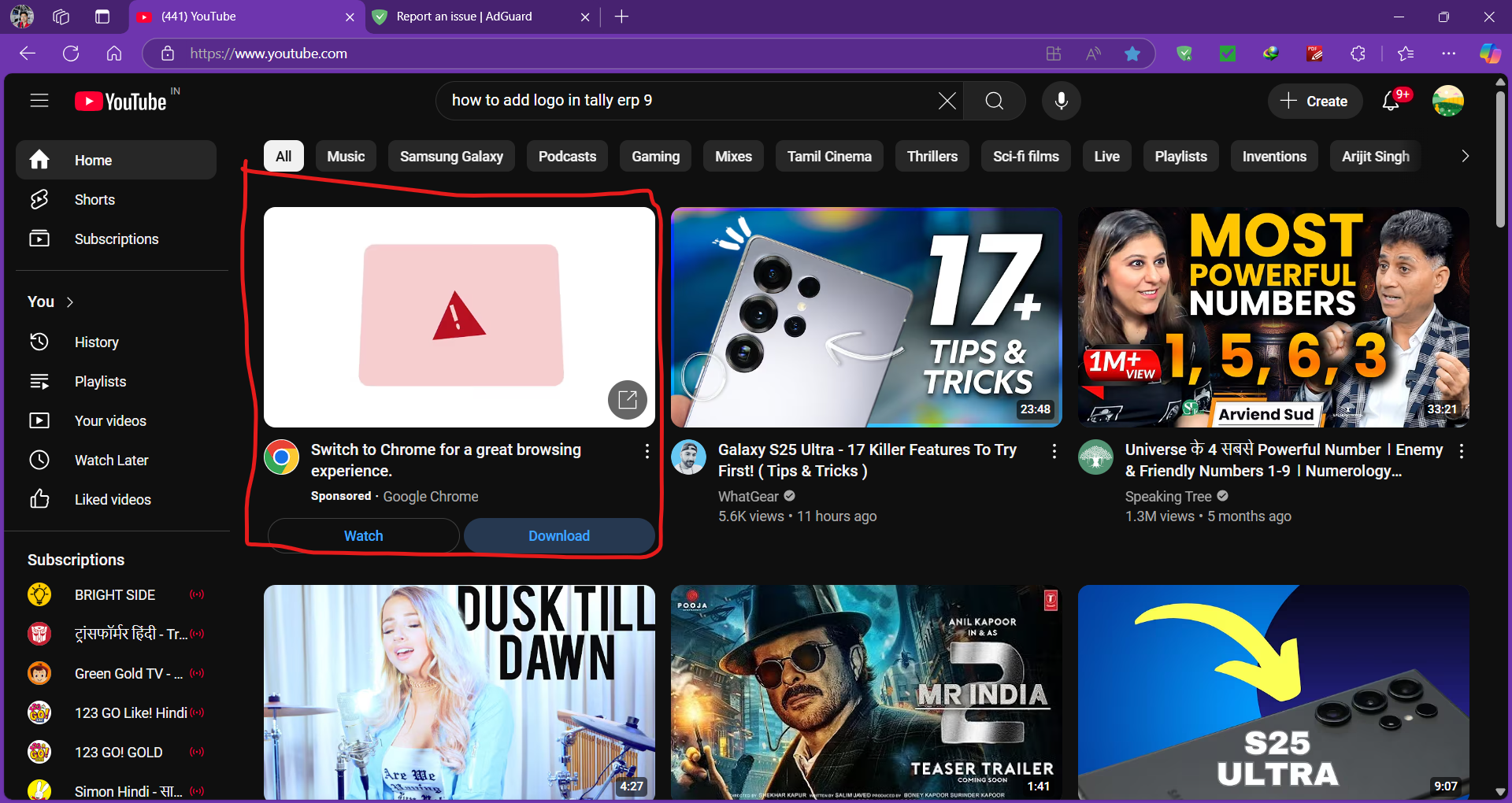Open Playlists in the sidebar
This screenshot has height=803, width=1512.
coord(117,382)
